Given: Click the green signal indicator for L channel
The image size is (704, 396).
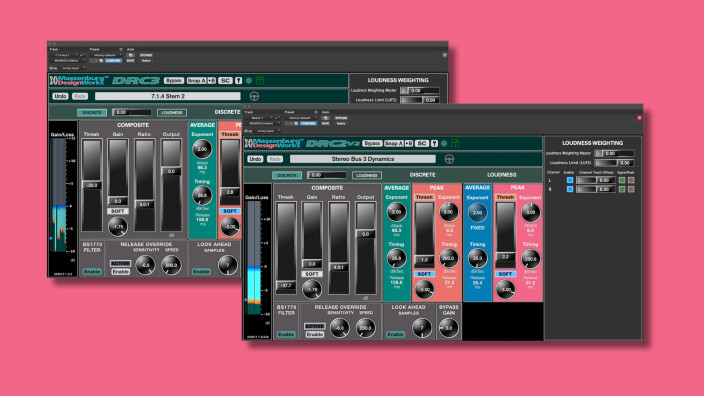Looking at the screenshot, I should click(622, 180).
